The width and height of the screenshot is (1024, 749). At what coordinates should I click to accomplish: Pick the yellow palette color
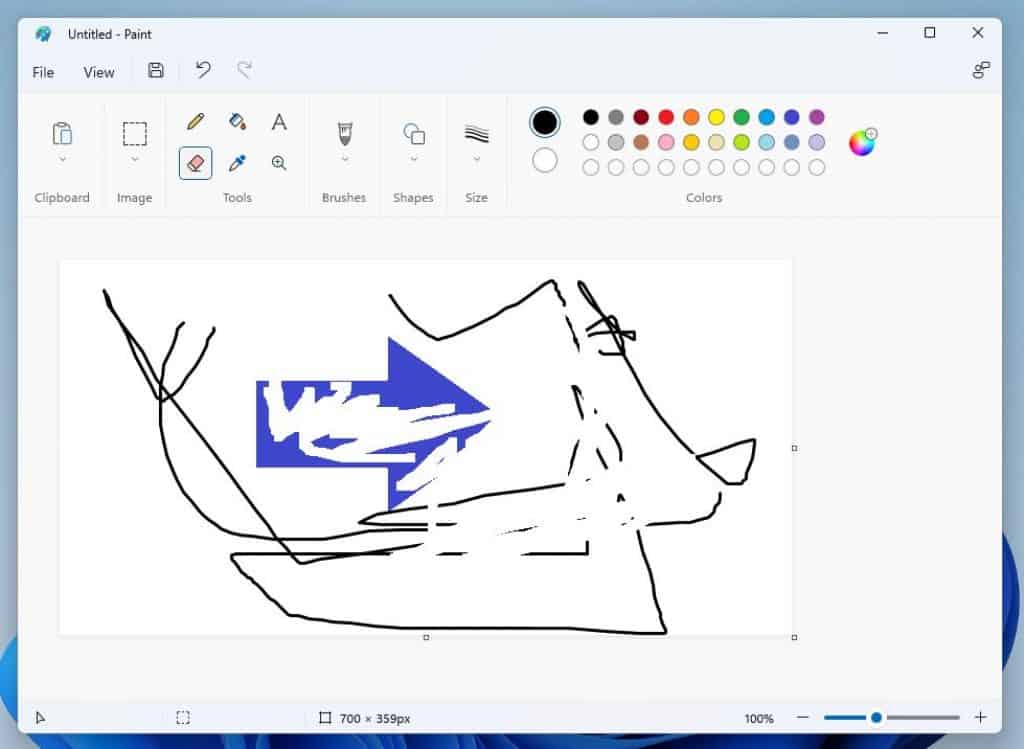pyautogui.click(x=716, y=117)
